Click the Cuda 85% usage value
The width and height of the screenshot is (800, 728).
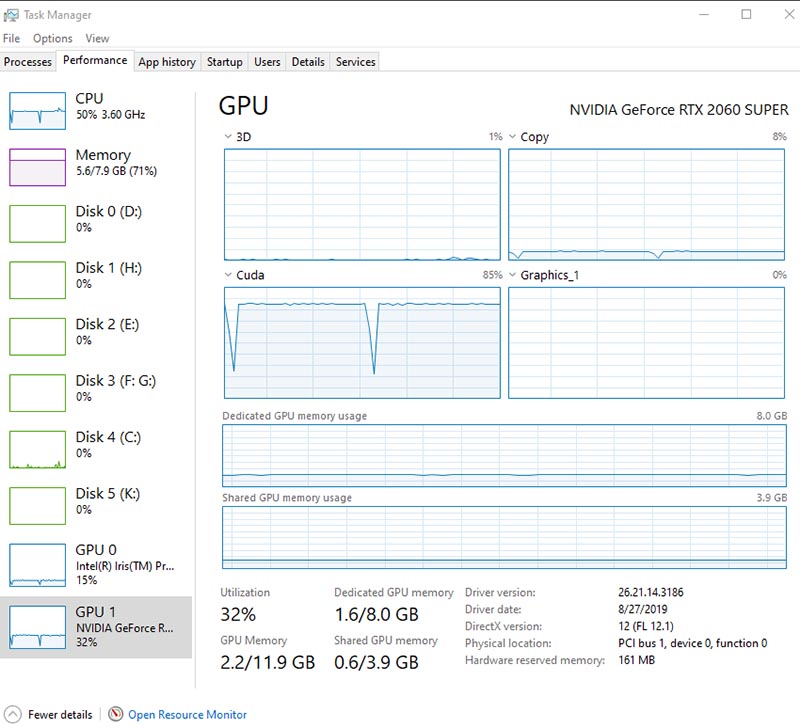click(x=492, y=275)
